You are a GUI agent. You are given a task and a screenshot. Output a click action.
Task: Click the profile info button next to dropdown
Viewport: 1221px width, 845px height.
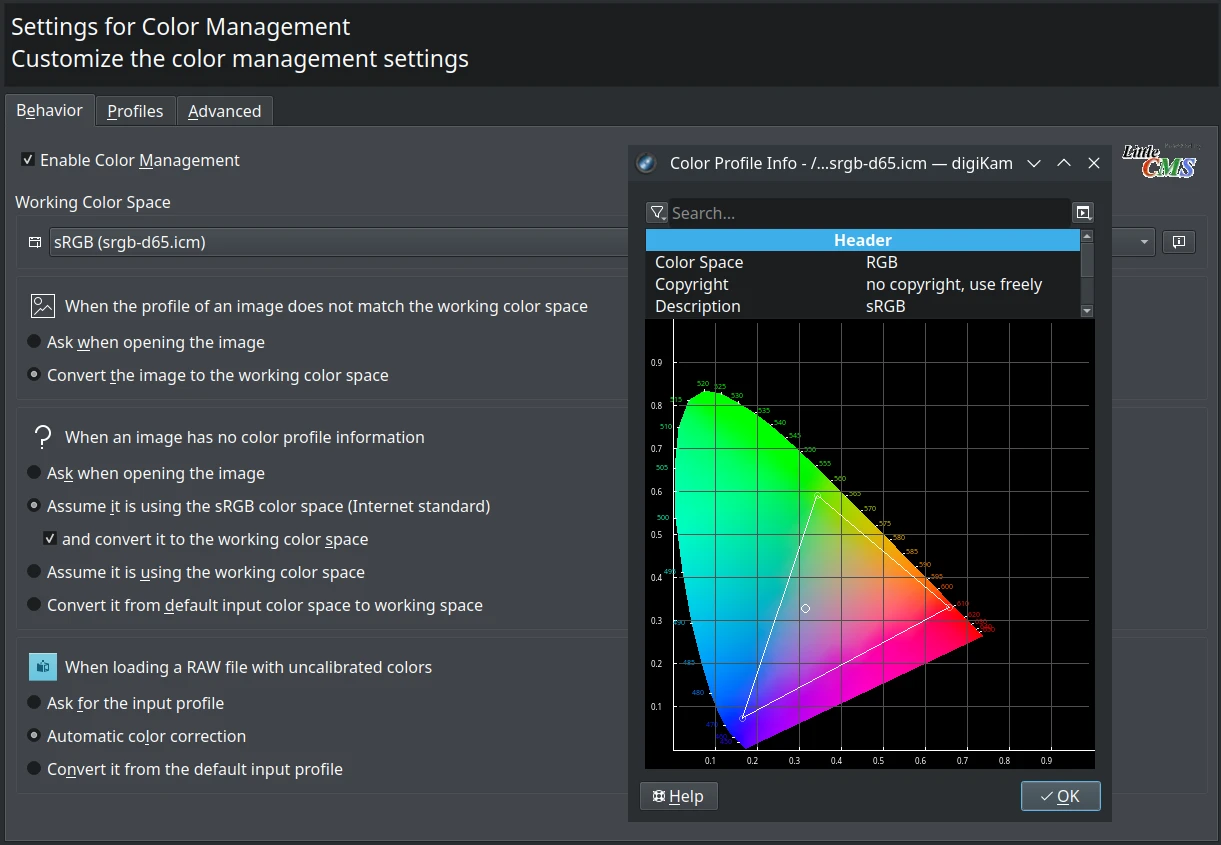(1178, 241)
